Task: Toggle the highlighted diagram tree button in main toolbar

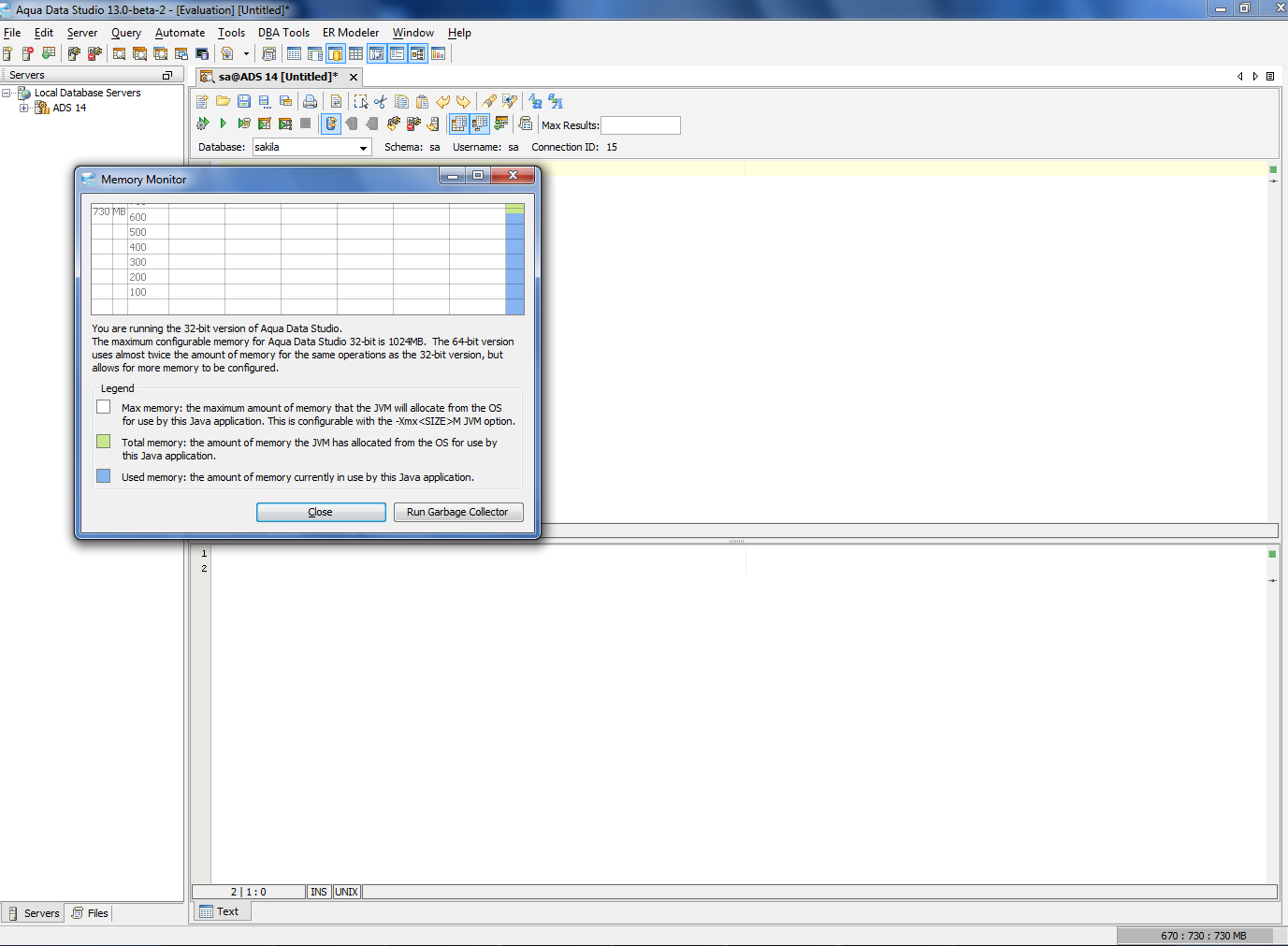Action: [x=417, y=53]
